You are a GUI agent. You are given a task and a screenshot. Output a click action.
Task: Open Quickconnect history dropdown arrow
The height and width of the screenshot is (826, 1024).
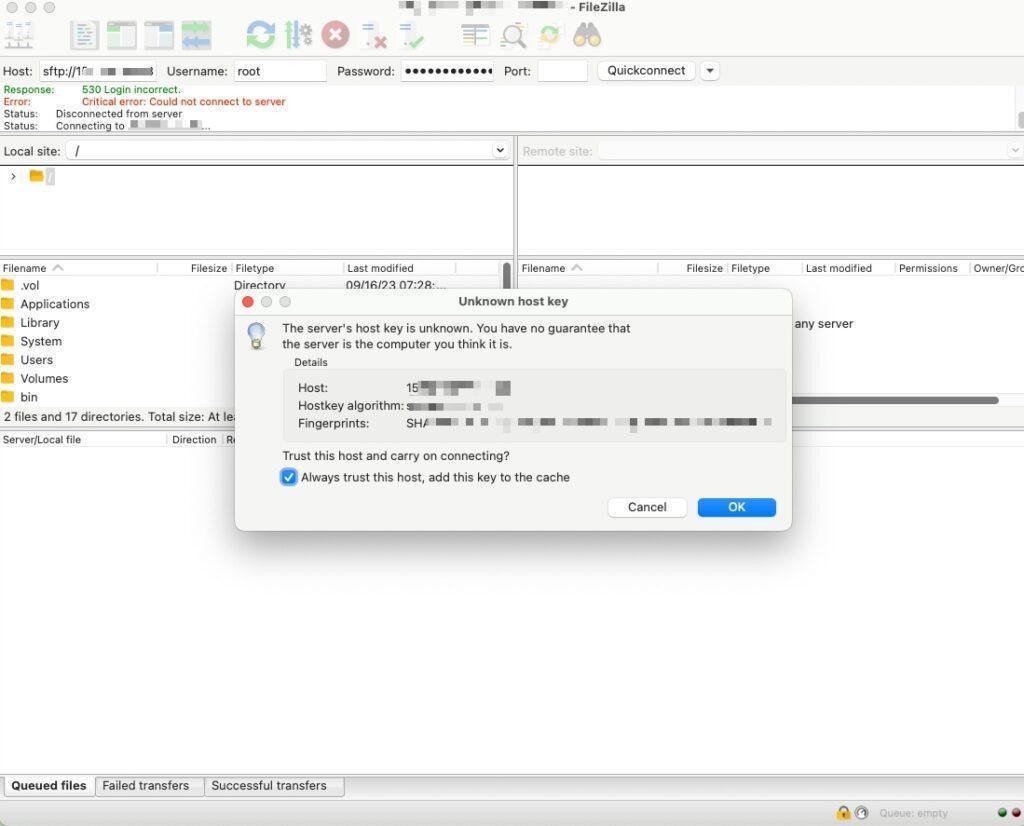tap(710, 71)
